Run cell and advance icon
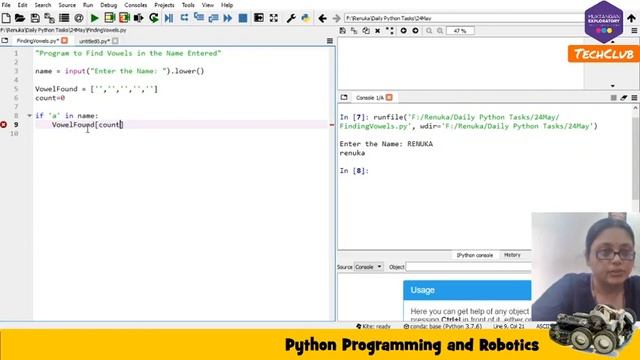This screenshot has width=640, height=360. pyautogui.click(x=124, y=18)
